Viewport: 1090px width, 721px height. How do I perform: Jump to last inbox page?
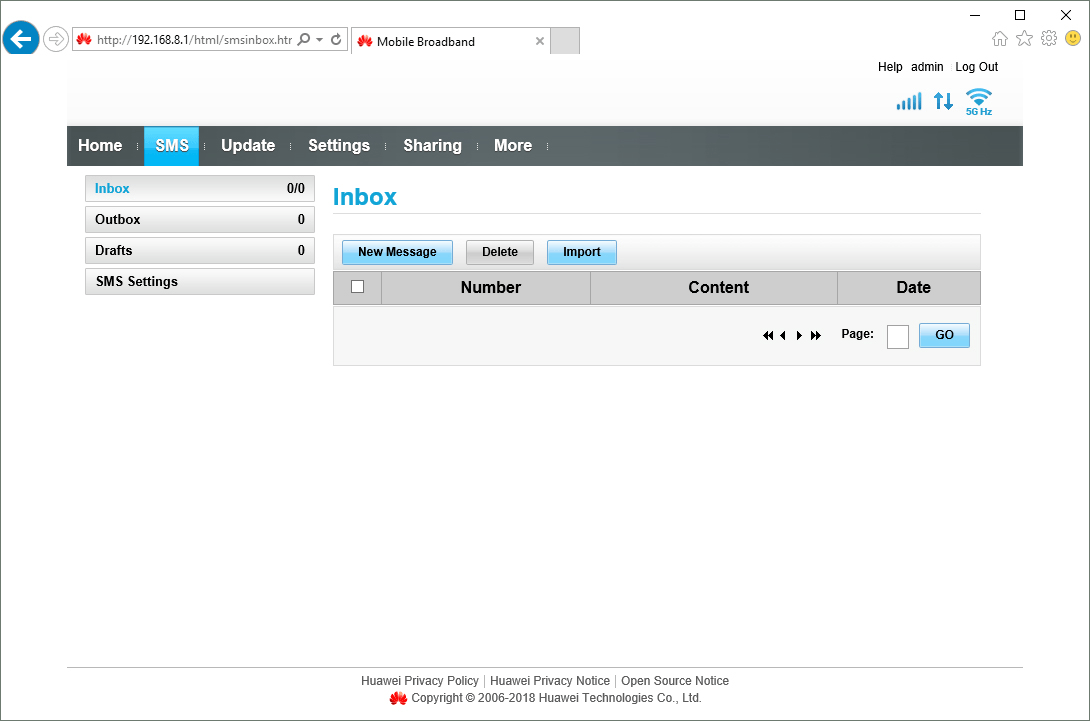tap(816, 336)
